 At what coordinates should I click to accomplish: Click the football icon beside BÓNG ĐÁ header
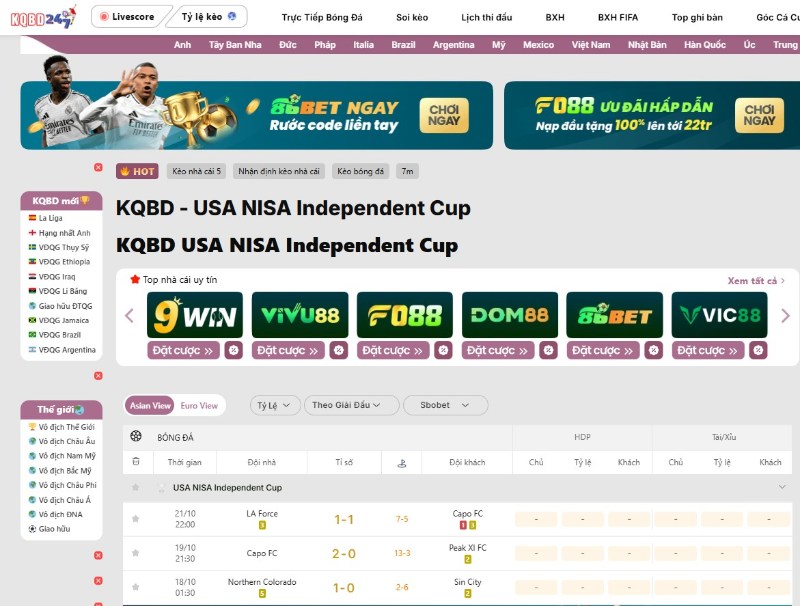coord(136,436)
